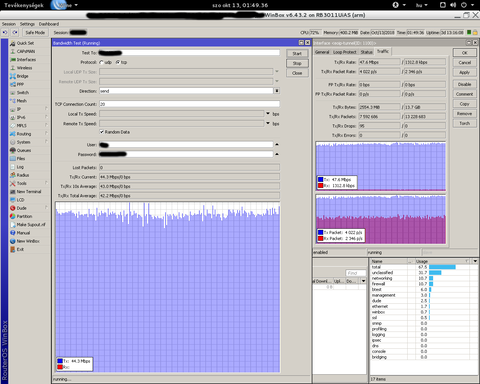Select the tcp protocol radio button
The height and width of the screenshot is (384, 480).
(118, 62)
